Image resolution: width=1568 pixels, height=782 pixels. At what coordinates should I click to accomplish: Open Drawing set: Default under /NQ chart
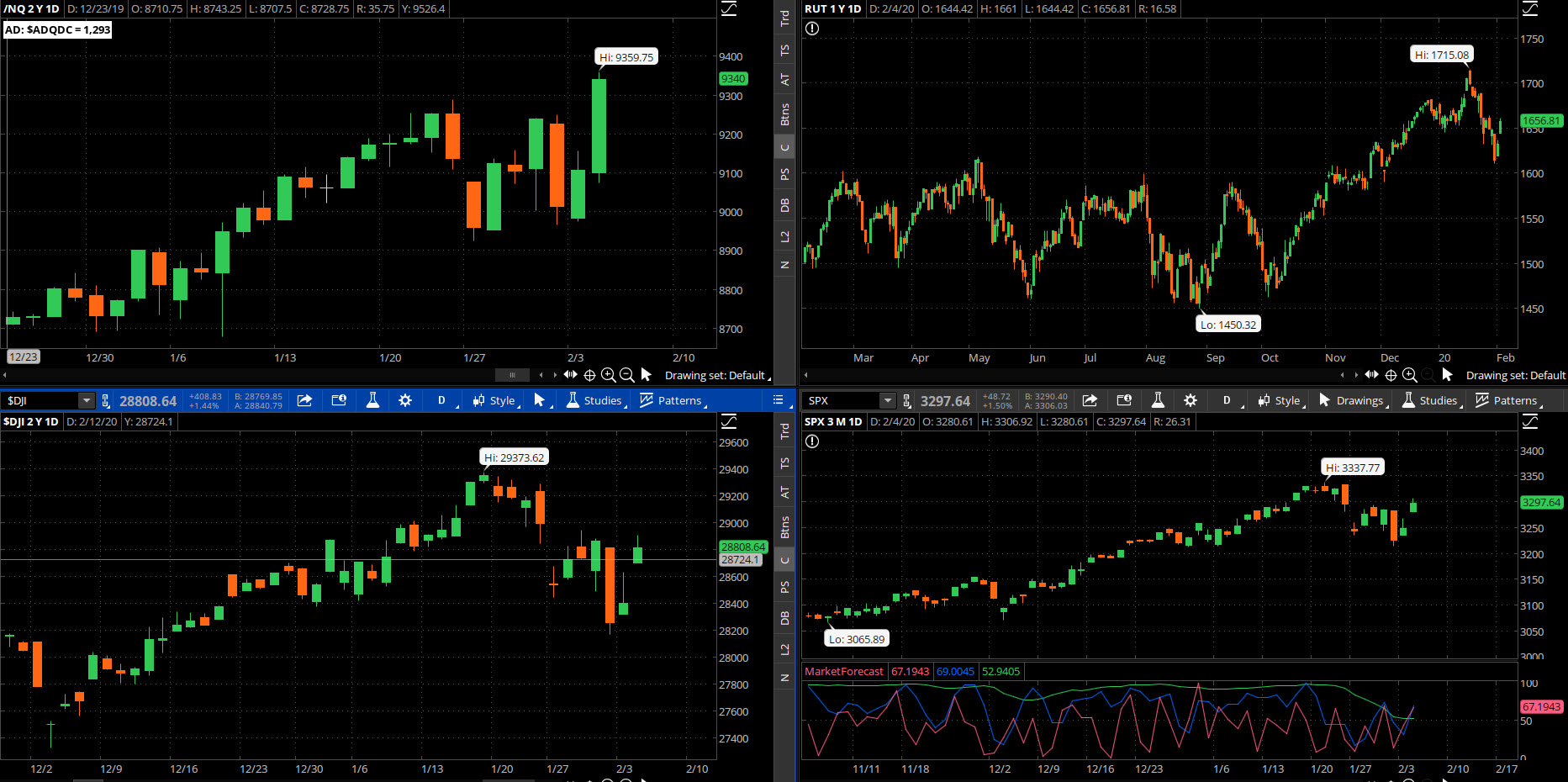click(717, 376)
